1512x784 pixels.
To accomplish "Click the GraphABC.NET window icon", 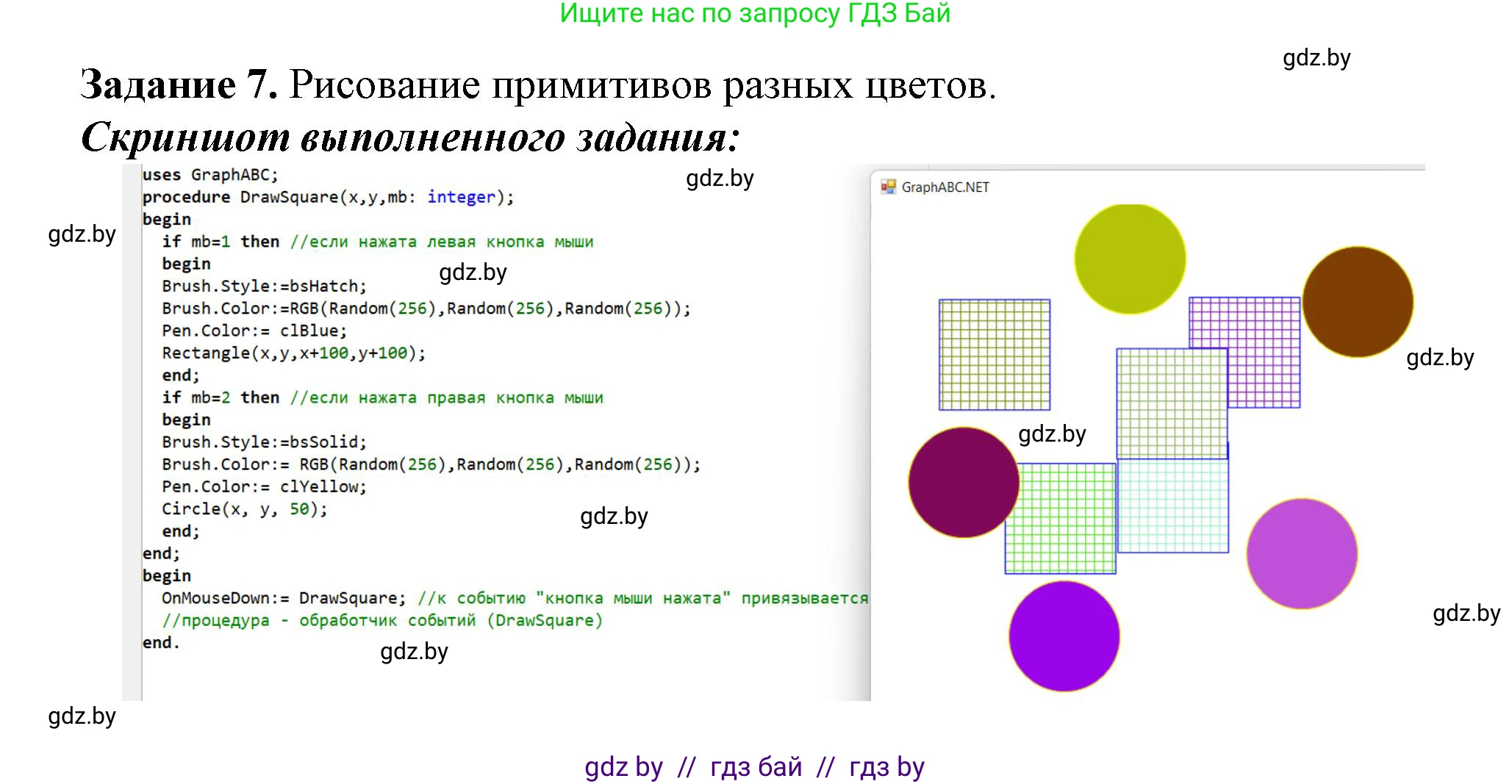I will point(888,187).
